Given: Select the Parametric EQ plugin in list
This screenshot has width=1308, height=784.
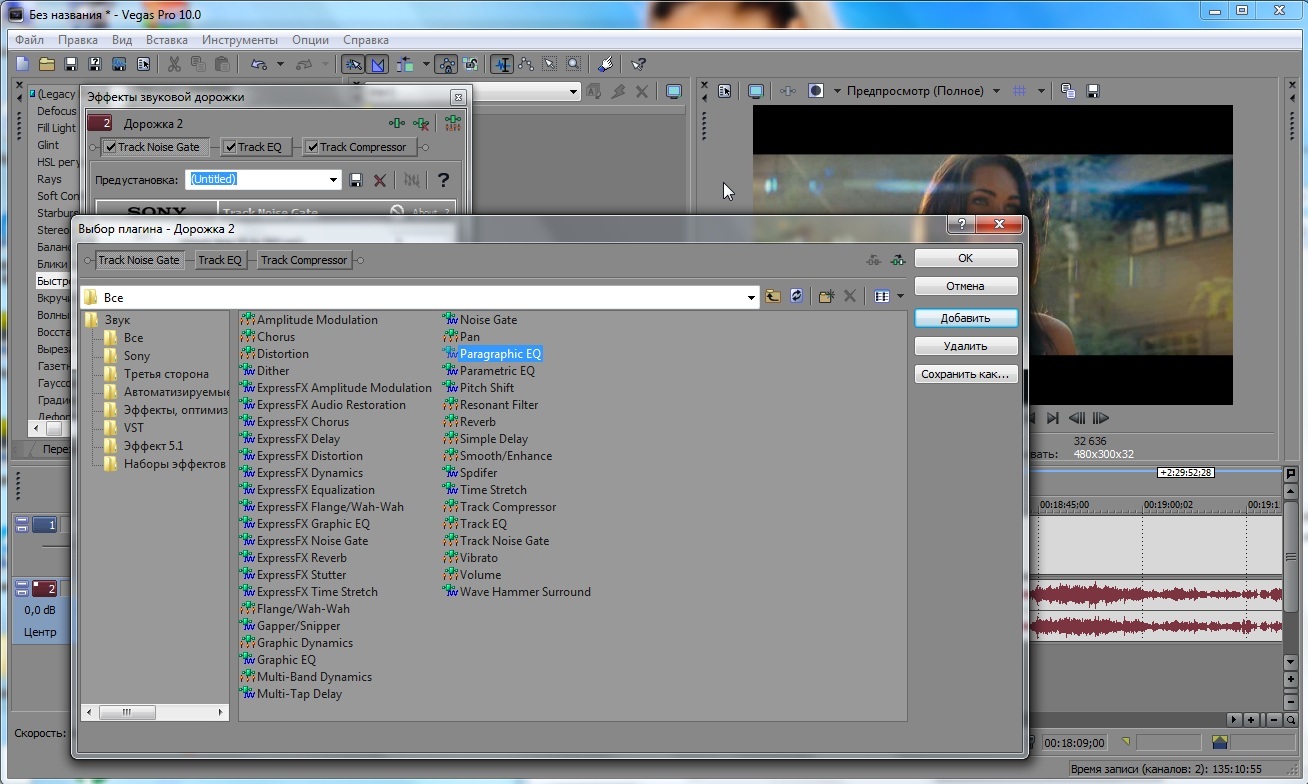Looking at the screenshot, I should [497, 371].
